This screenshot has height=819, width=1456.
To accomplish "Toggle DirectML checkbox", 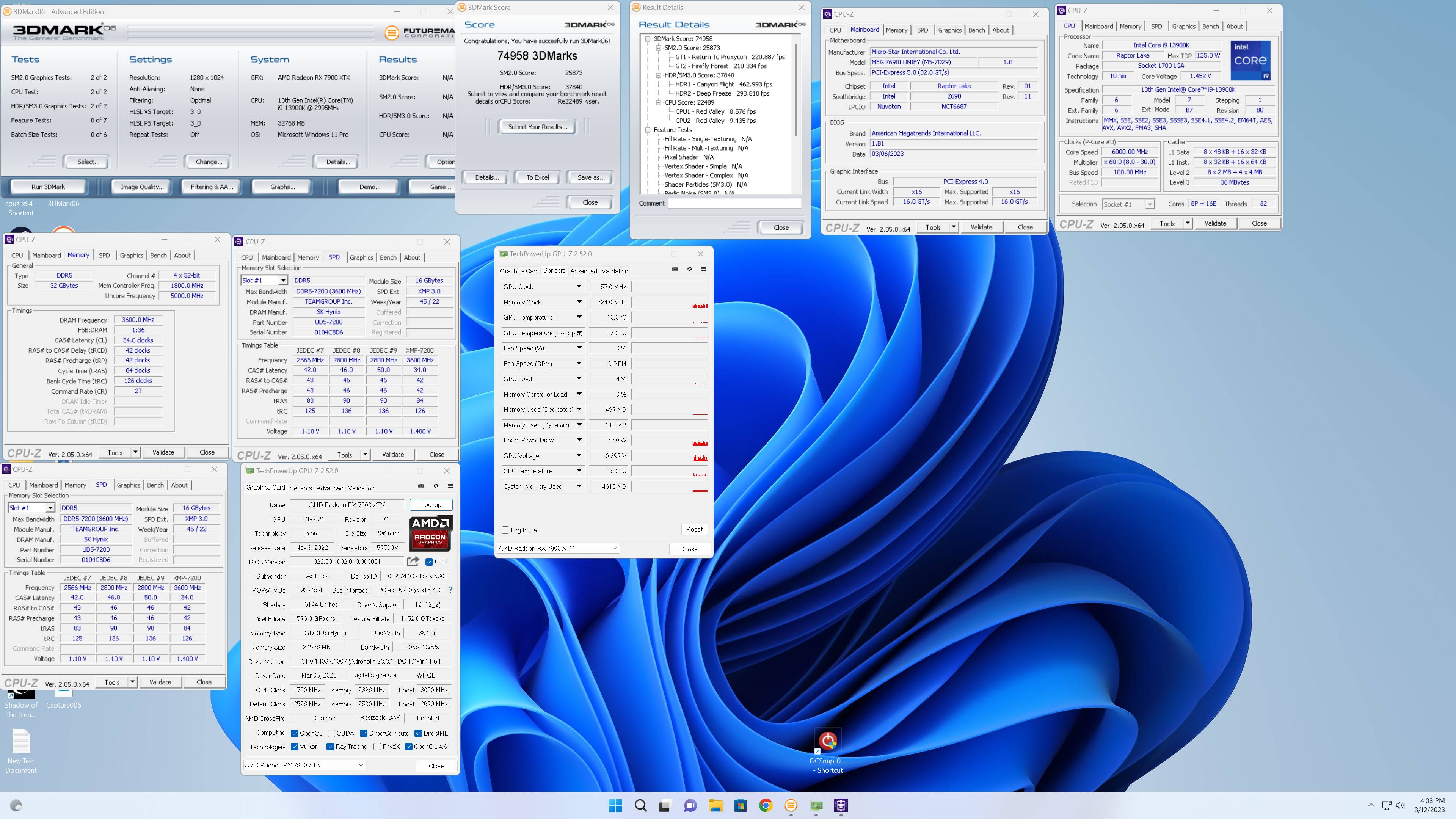I will (418, 734).
